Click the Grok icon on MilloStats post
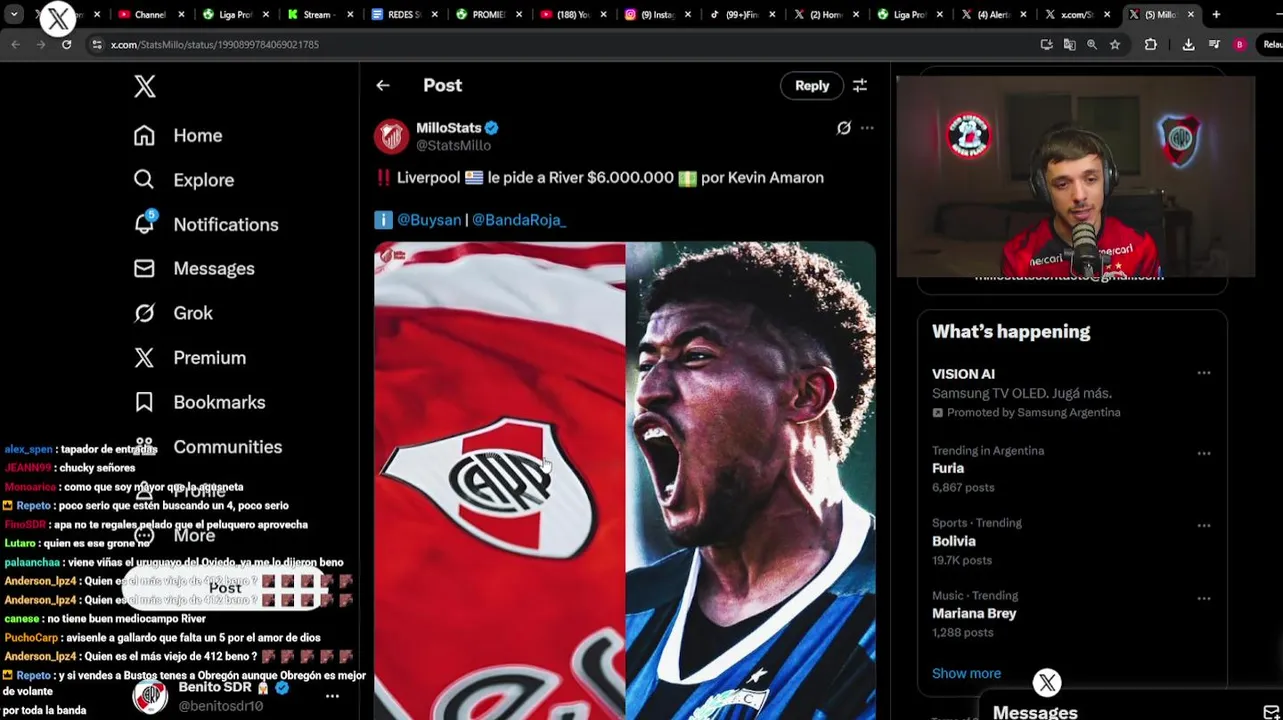 (x=844, y=128)
